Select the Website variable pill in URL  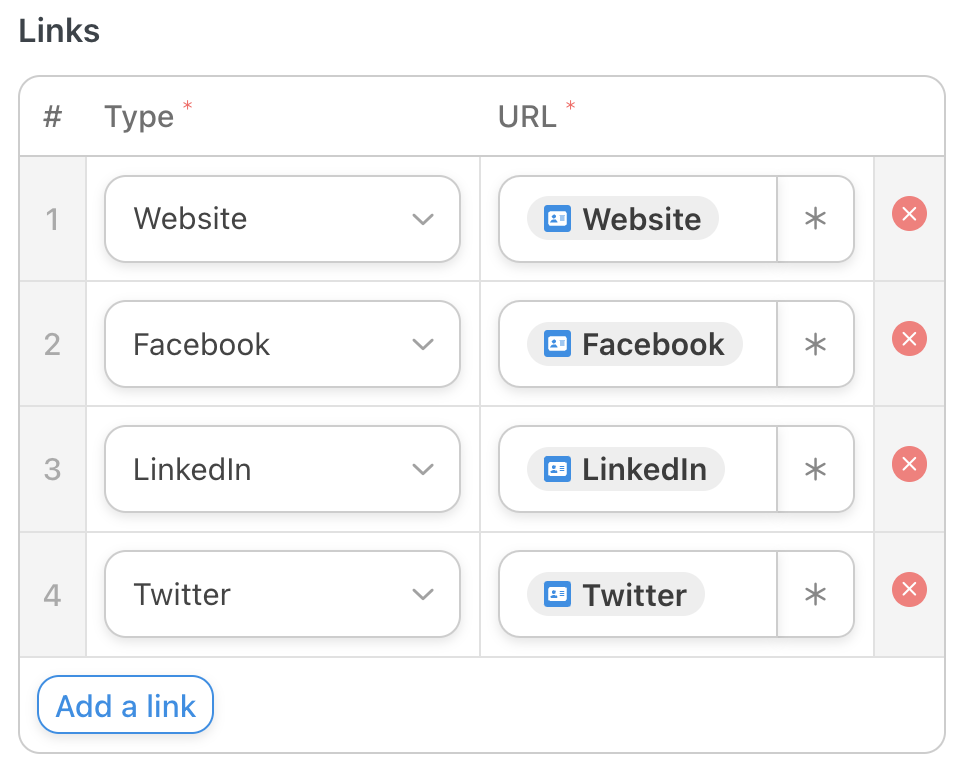pos(622,219)
